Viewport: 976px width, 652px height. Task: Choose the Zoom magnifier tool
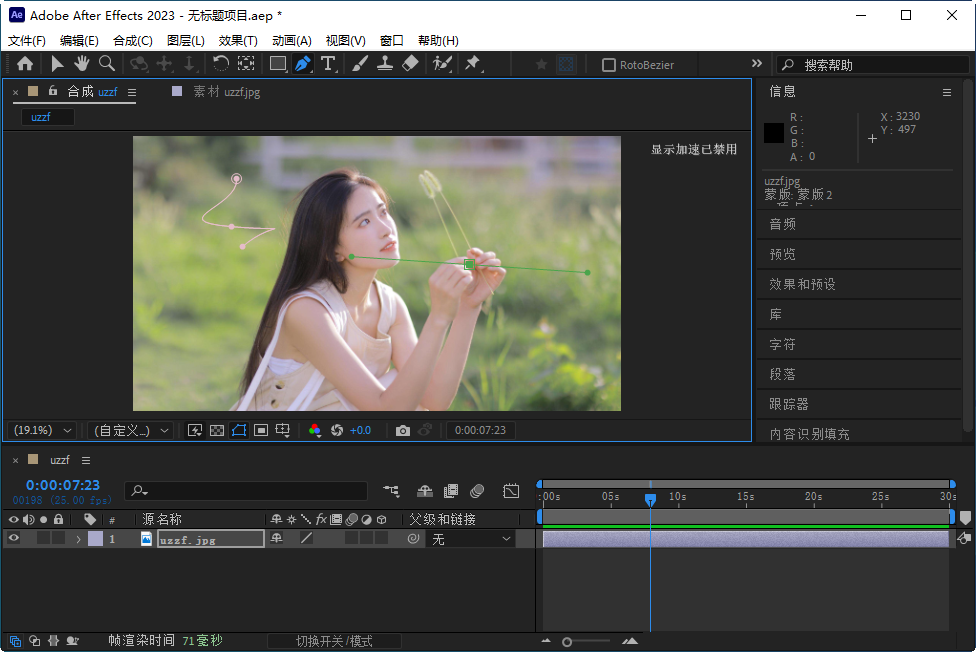point(106,64)
